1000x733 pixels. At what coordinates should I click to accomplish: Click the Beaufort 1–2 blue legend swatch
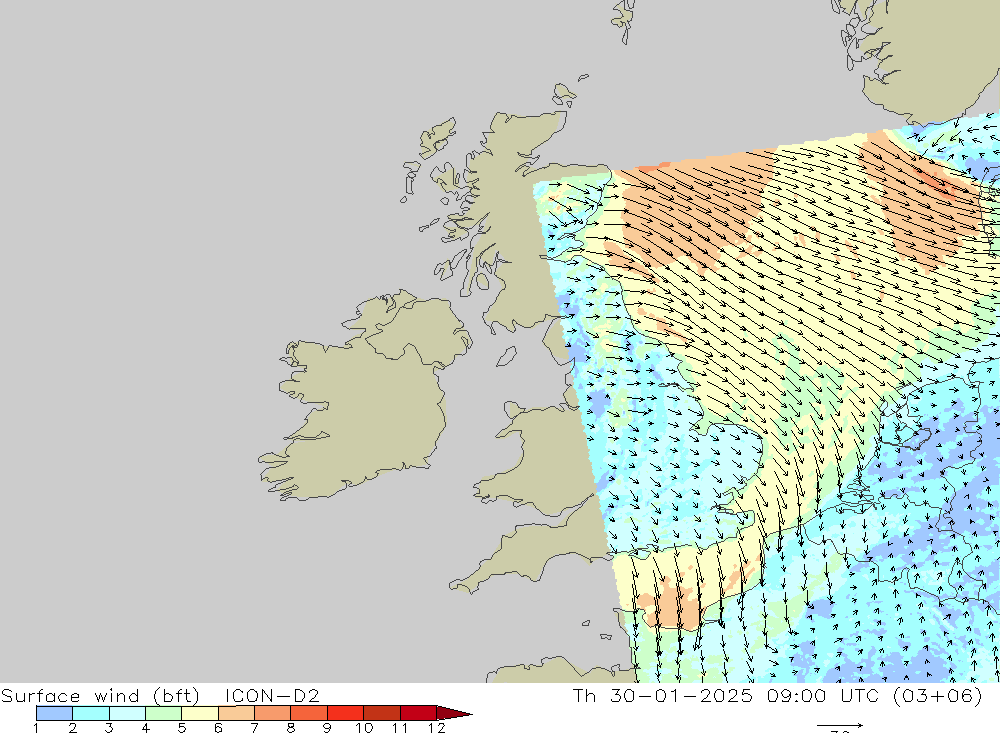tap(54, 713)
